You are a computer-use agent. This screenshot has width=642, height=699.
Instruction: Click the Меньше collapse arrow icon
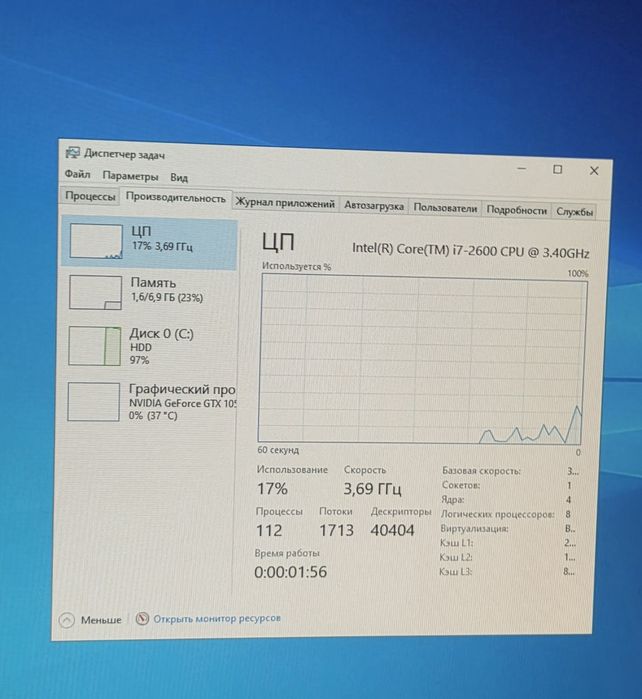click(66, 620)
